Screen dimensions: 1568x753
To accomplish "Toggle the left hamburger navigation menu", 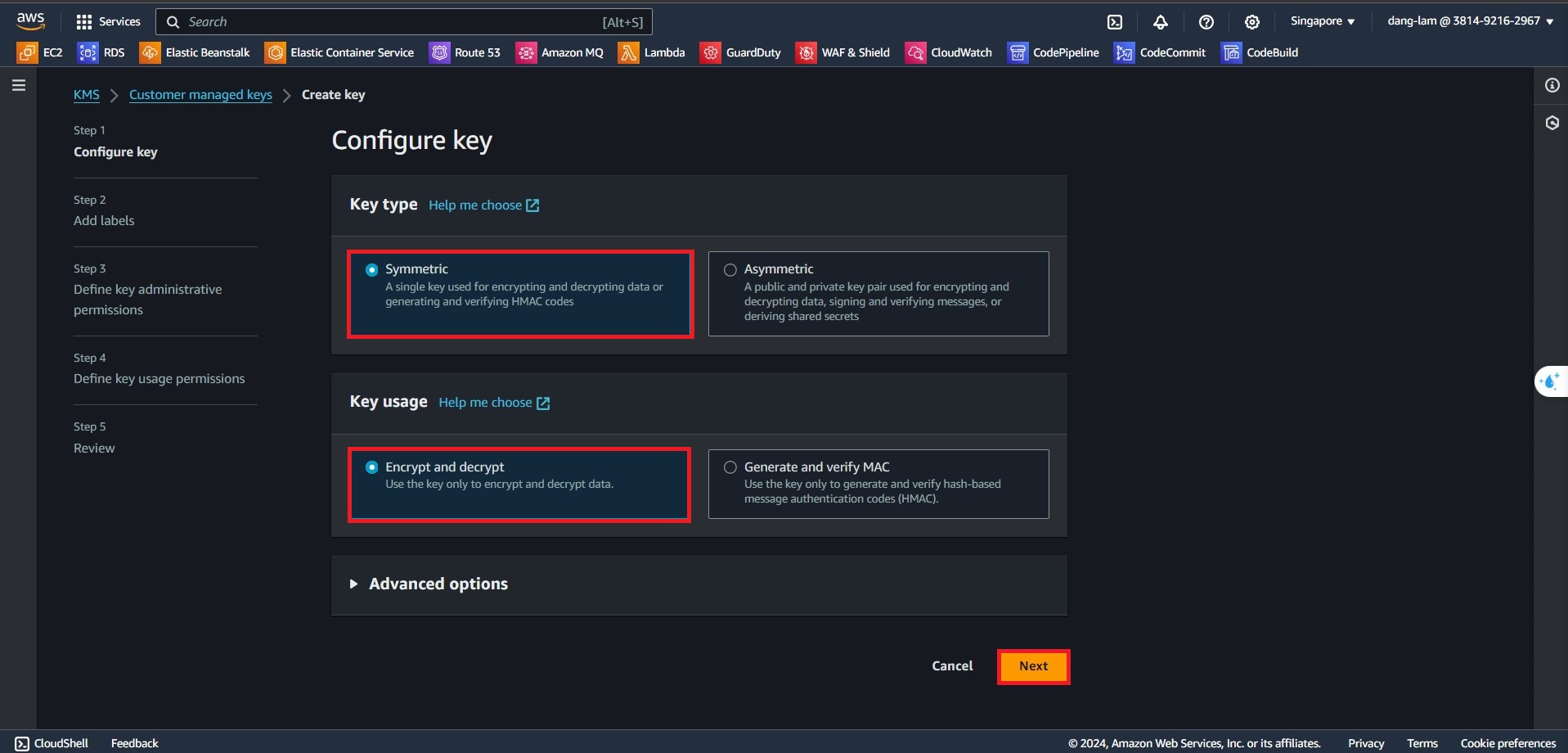I will (x=19, y=85).
